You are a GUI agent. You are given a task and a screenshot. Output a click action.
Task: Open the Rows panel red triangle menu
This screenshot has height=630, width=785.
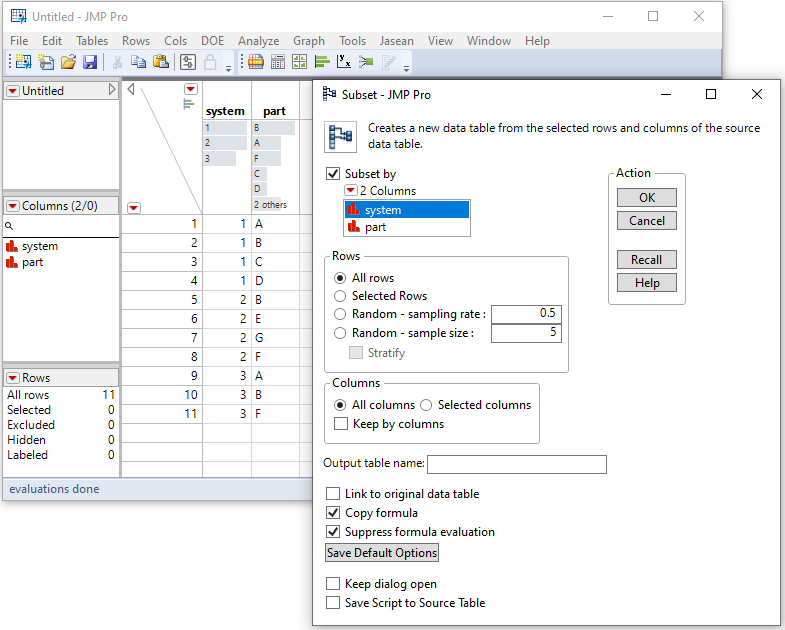click(12, 378)
